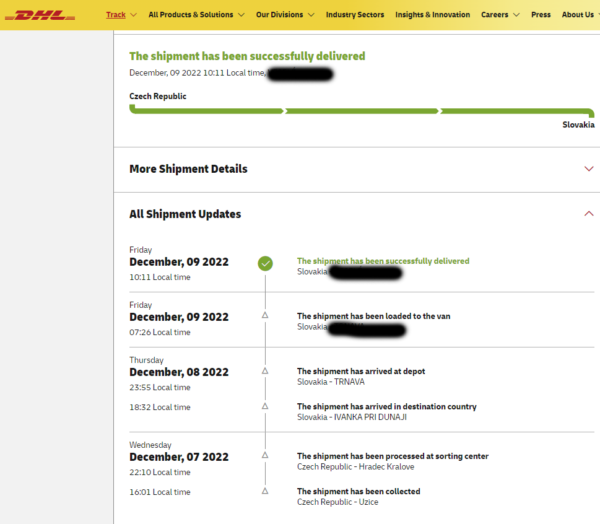Expand More Shipment Details chevron
This screenshot has height=524, width=600.
pos(588,169)
